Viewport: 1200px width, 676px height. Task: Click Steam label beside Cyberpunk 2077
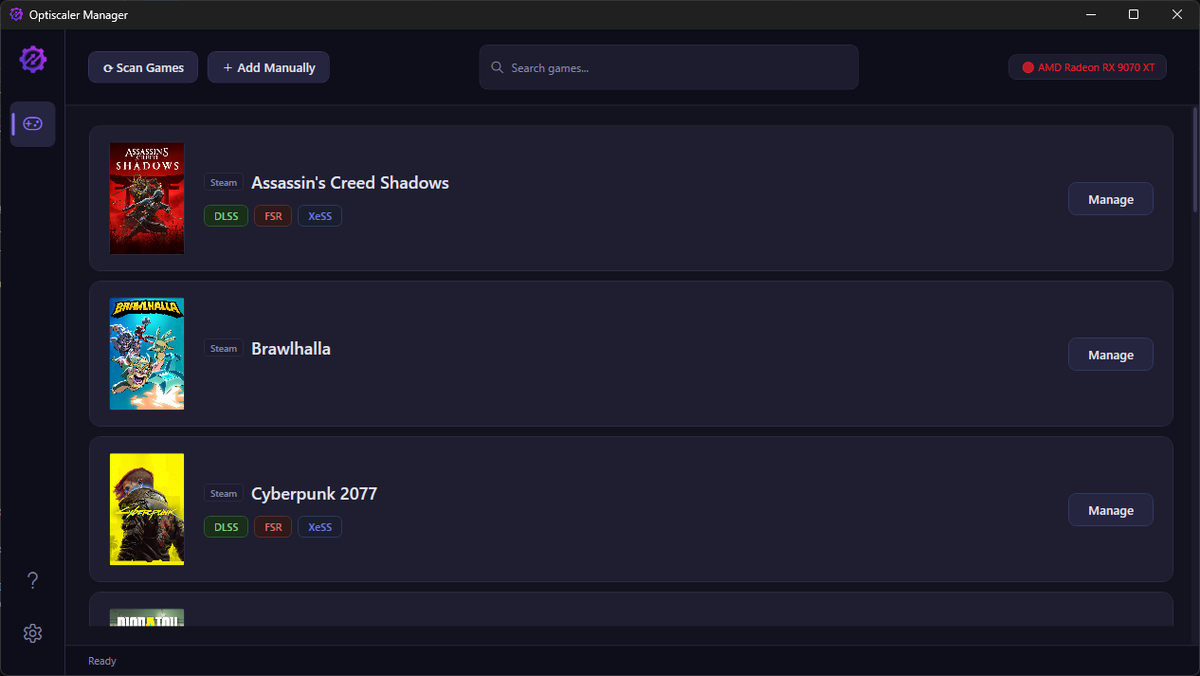tap(224, 494)
